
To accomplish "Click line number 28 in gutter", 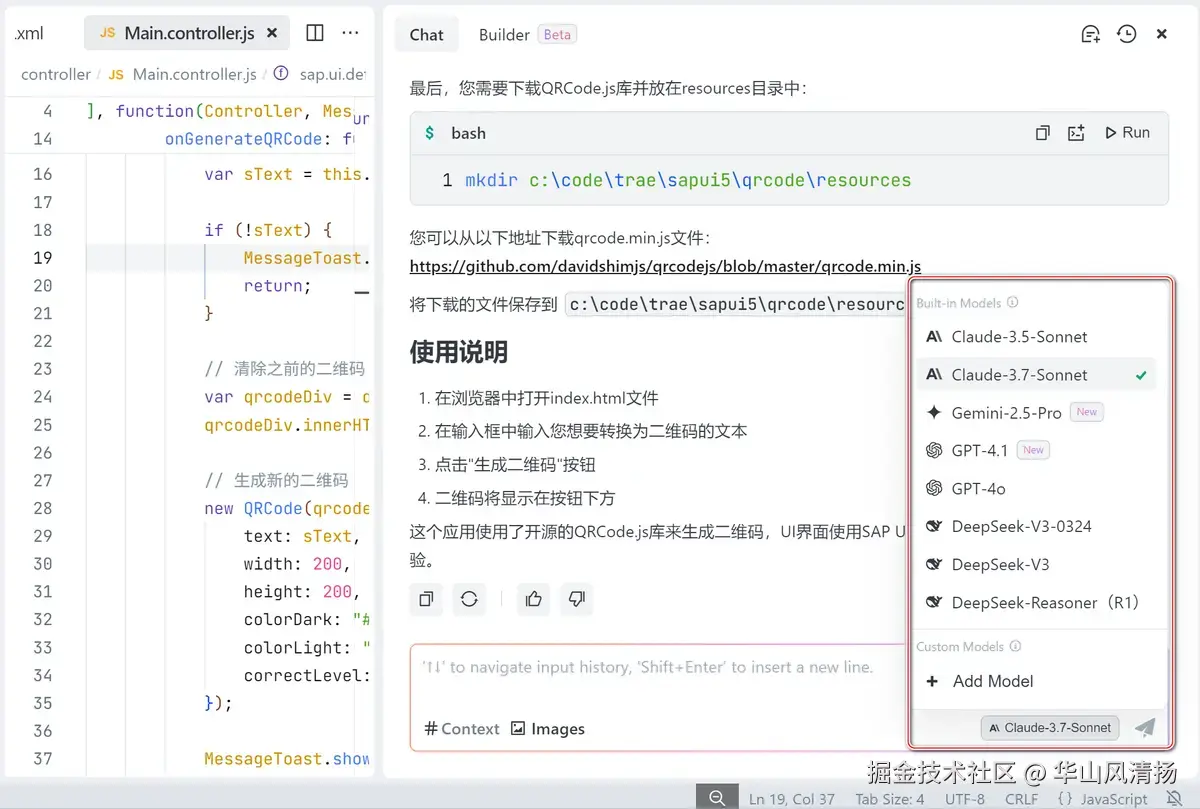I will [x=42, y=508].
